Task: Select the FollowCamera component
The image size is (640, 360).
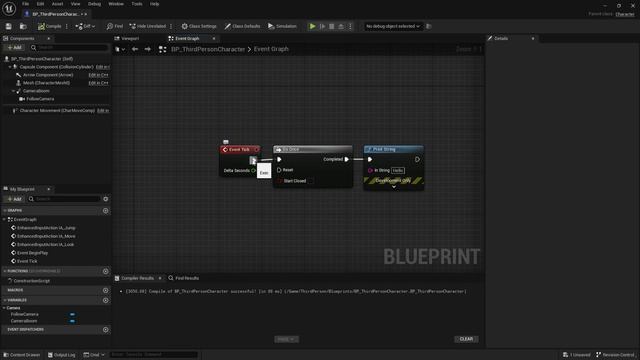Action: (40, 99)
